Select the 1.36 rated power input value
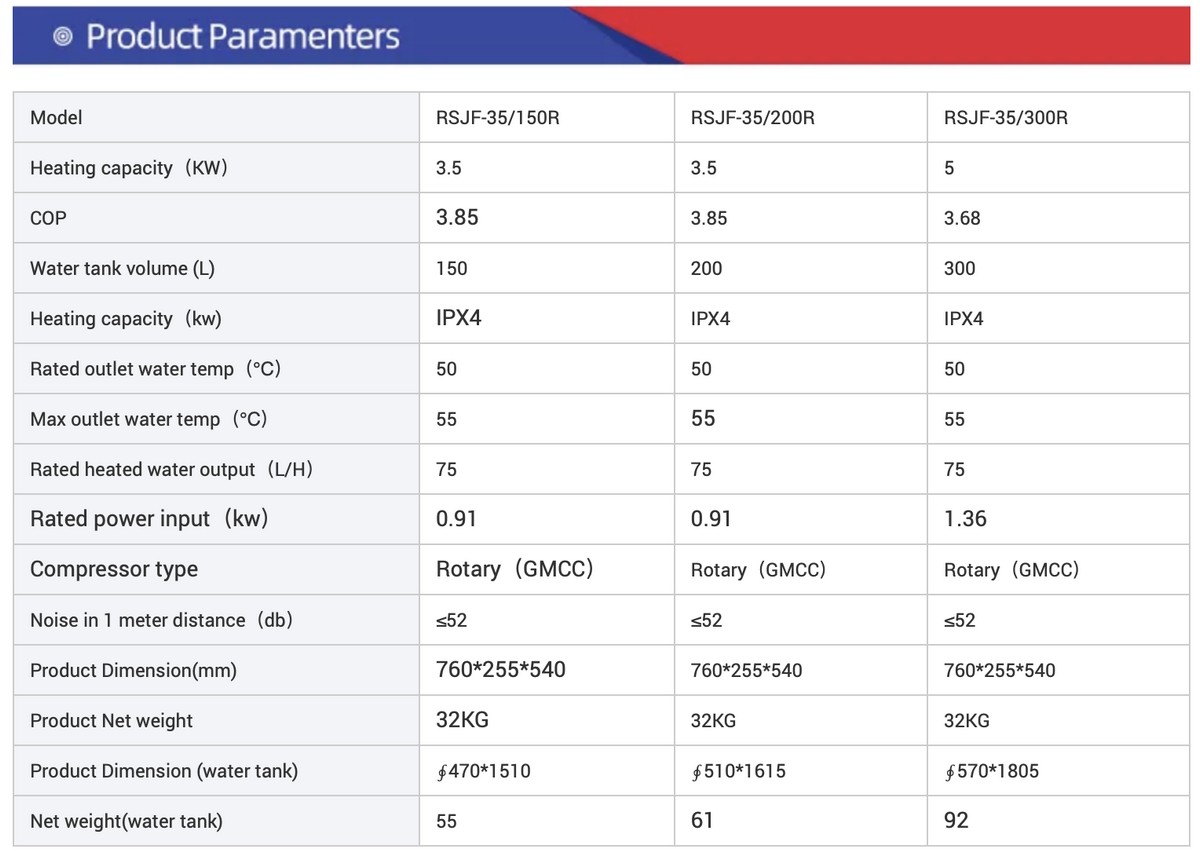The image size is (1200, 853). tap(965, 519)
